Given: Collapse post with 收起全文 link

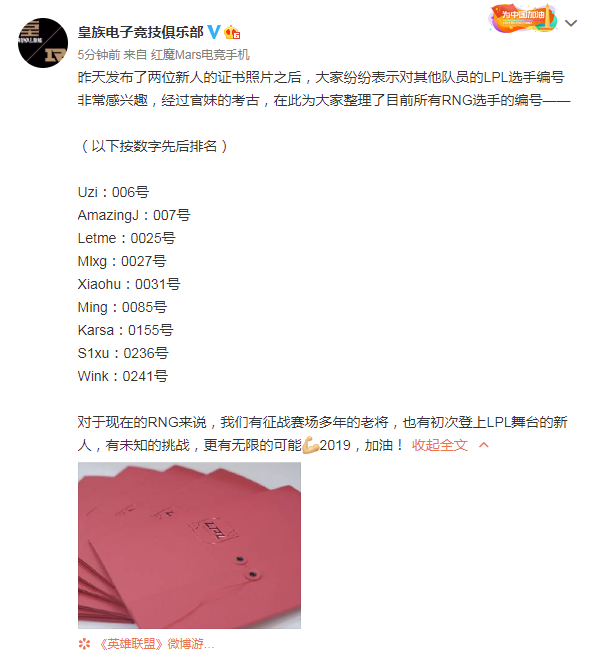Looking at the screenshot, I should click(x=439, y=445).
